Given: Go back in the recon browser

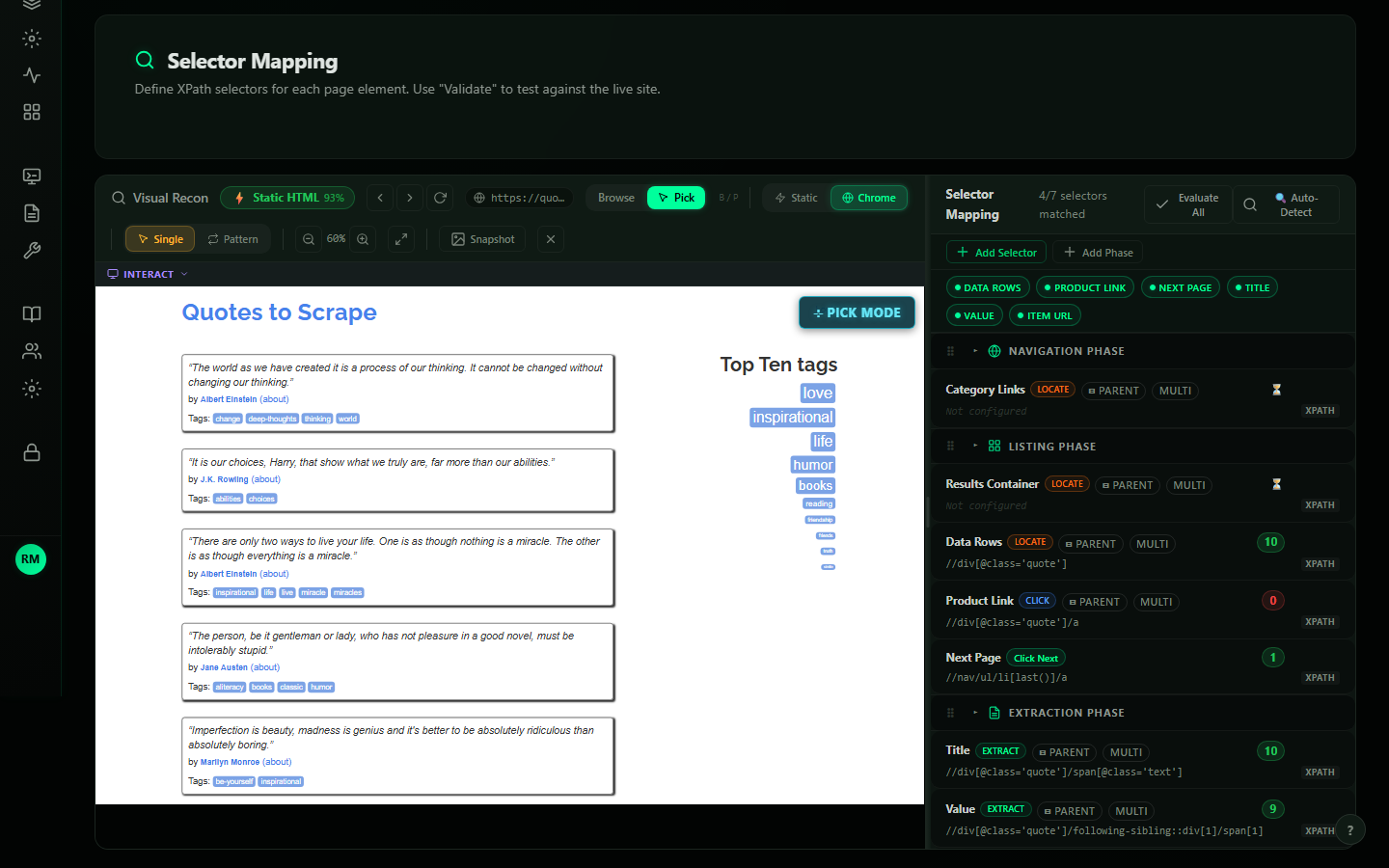Looking at the screenshot, I should (380, 198).
